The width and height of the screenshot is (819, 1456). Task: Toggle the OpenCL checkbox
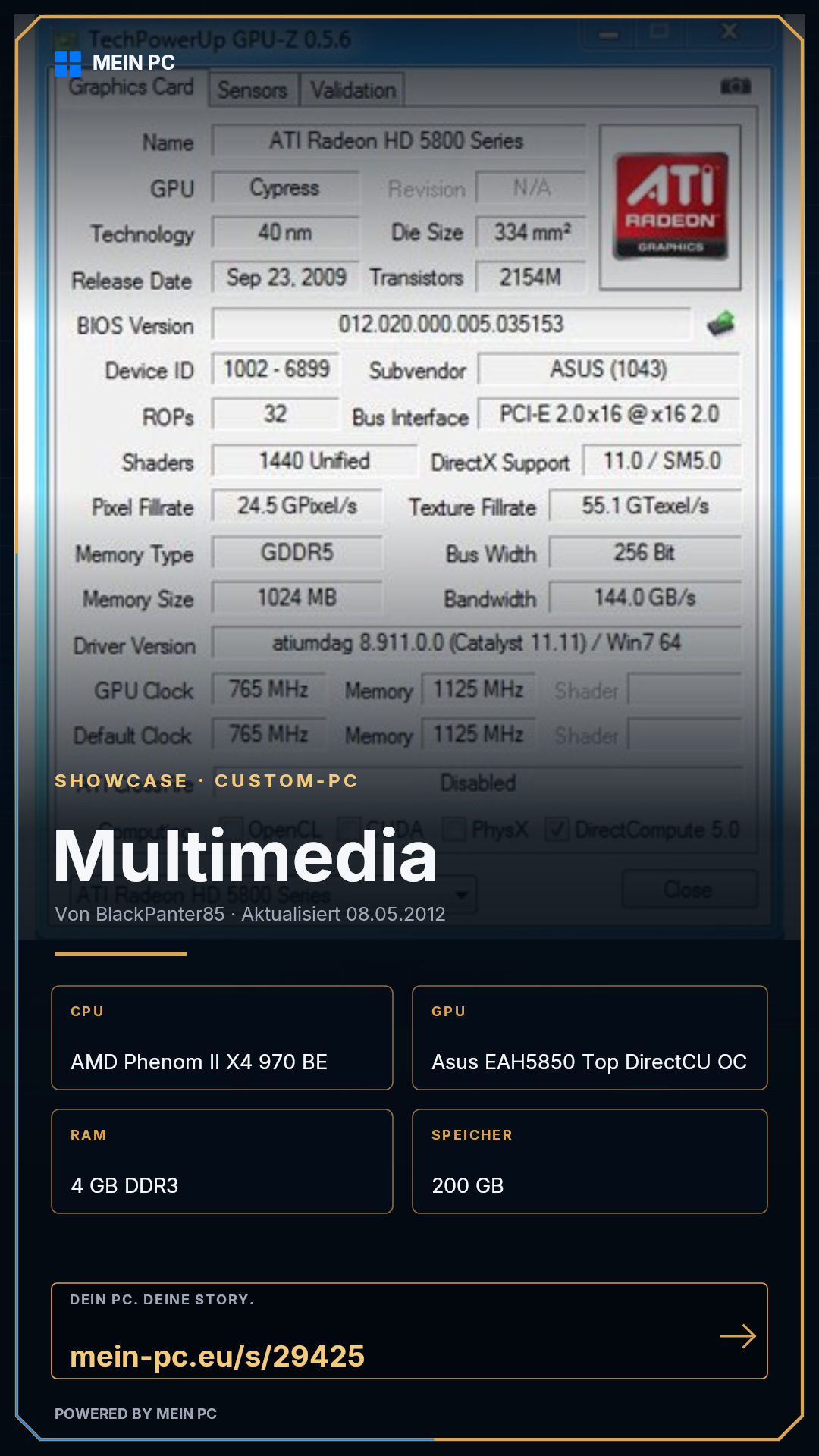point(231,829)
